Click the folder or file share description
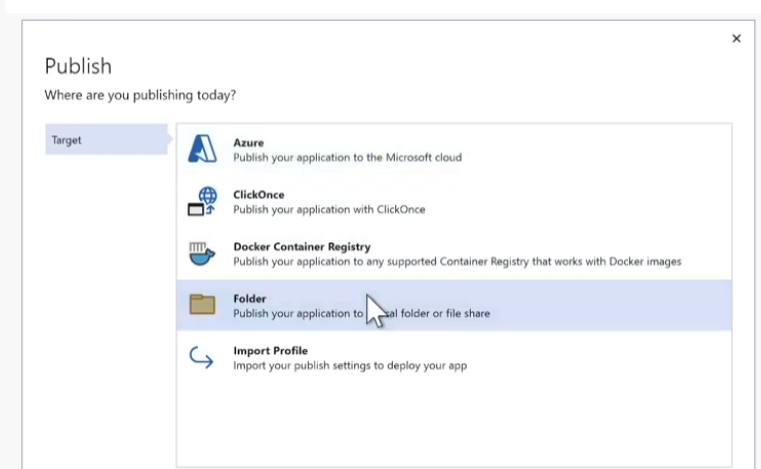The image size is (761, 469). 440,313
